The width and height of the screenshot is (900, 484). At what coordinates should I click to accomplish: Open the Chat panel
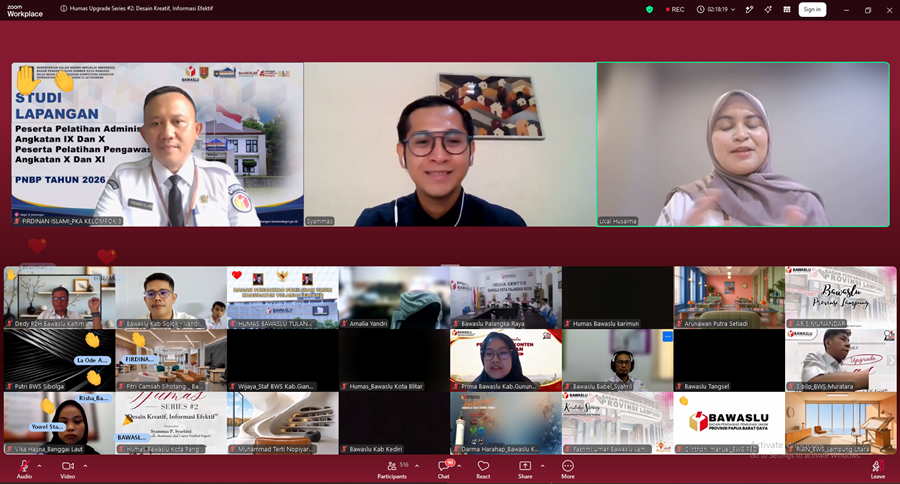point(444,470)
